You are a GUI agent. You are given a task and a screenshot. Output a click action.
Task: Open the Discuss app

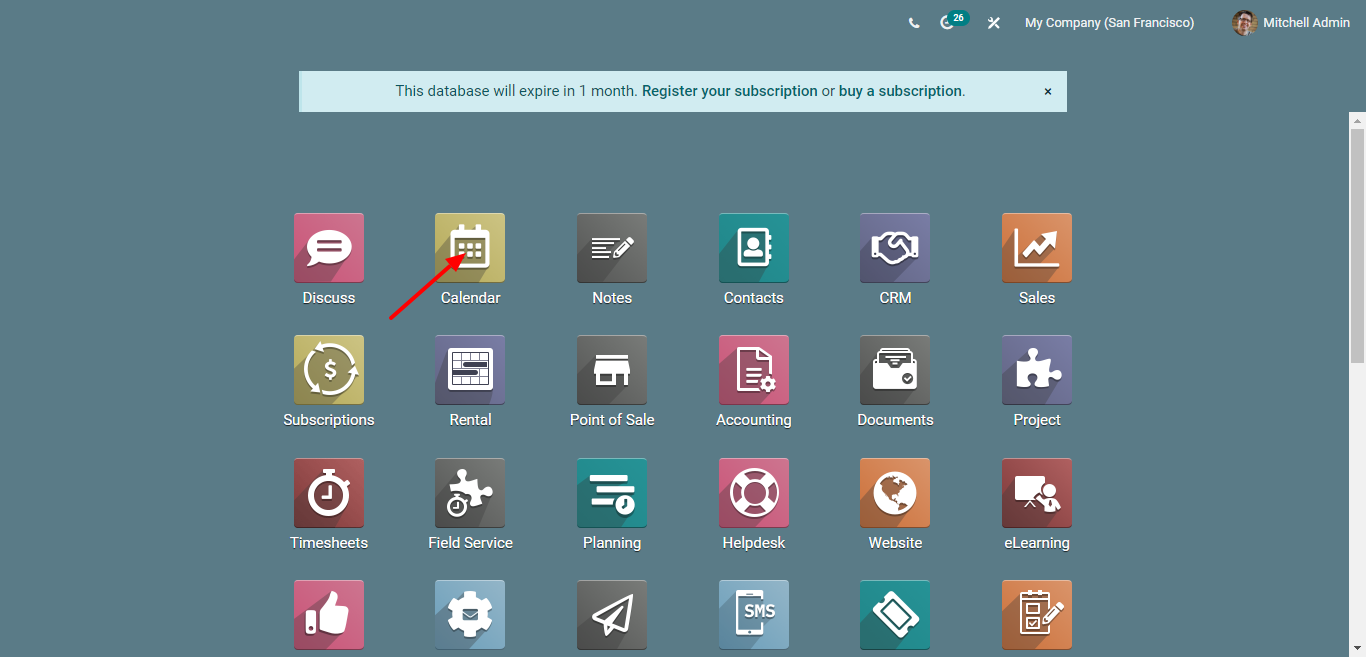click(328, 248)
